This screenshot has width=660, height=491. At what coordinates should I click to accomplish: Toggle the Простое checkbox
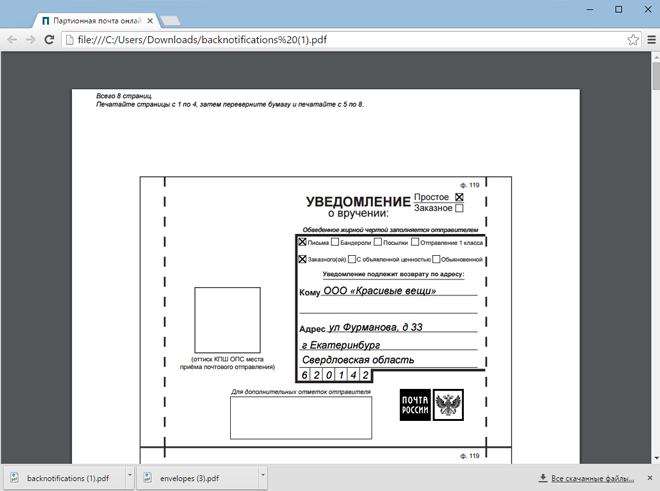pyautogui.click(x=459, y=197)
